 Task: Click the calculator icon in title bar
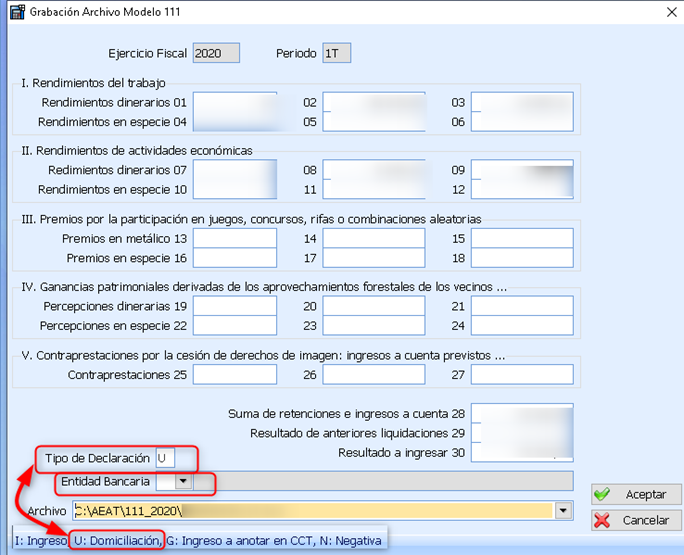14,12
